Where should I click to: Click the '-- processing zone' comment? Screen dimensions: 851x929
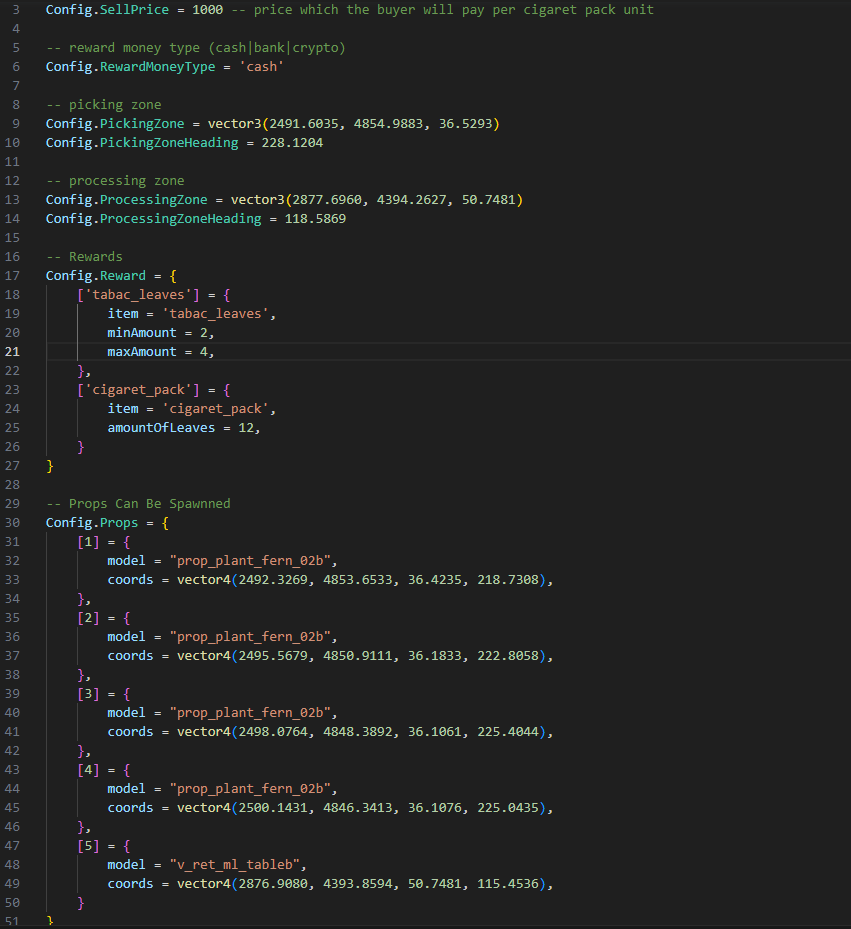click(x=115, y=181)
